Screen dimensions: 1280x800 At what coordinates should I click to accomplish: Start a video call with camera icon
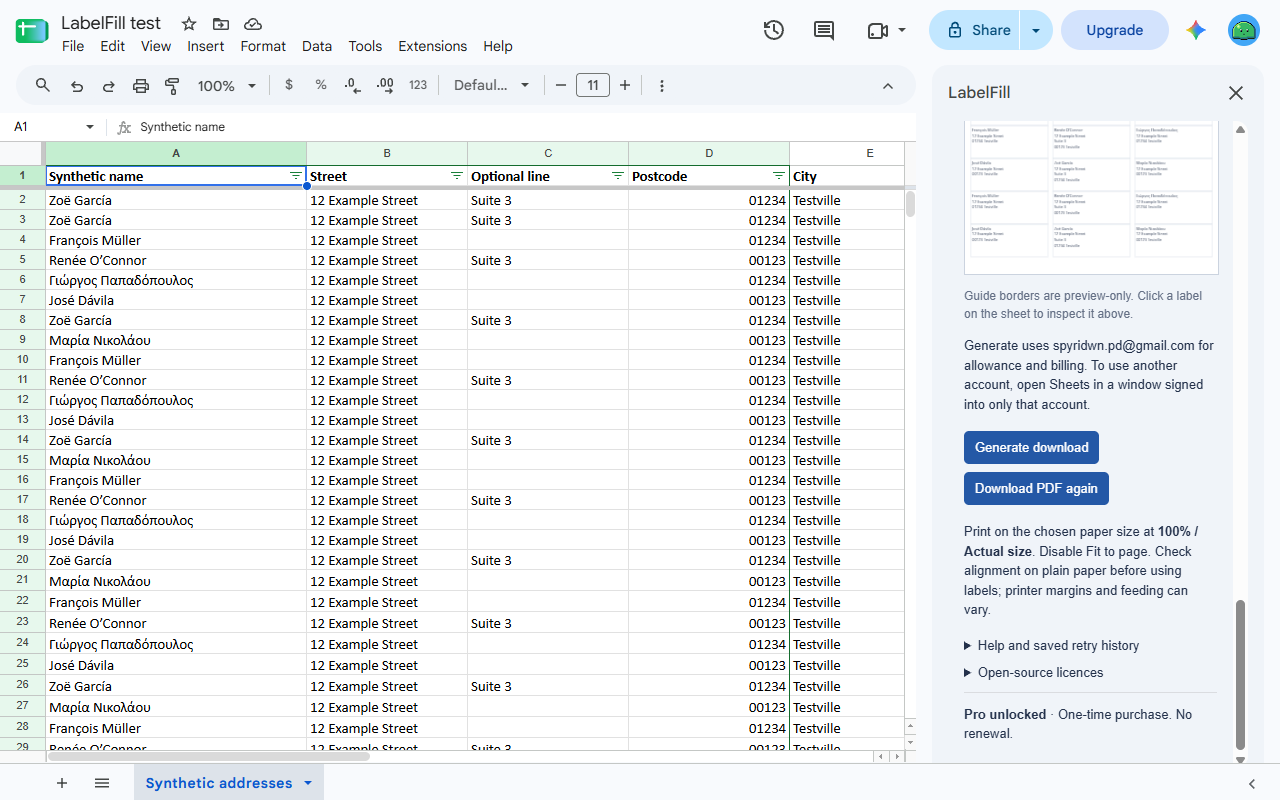pyautogui.click(x=877, y=30)
